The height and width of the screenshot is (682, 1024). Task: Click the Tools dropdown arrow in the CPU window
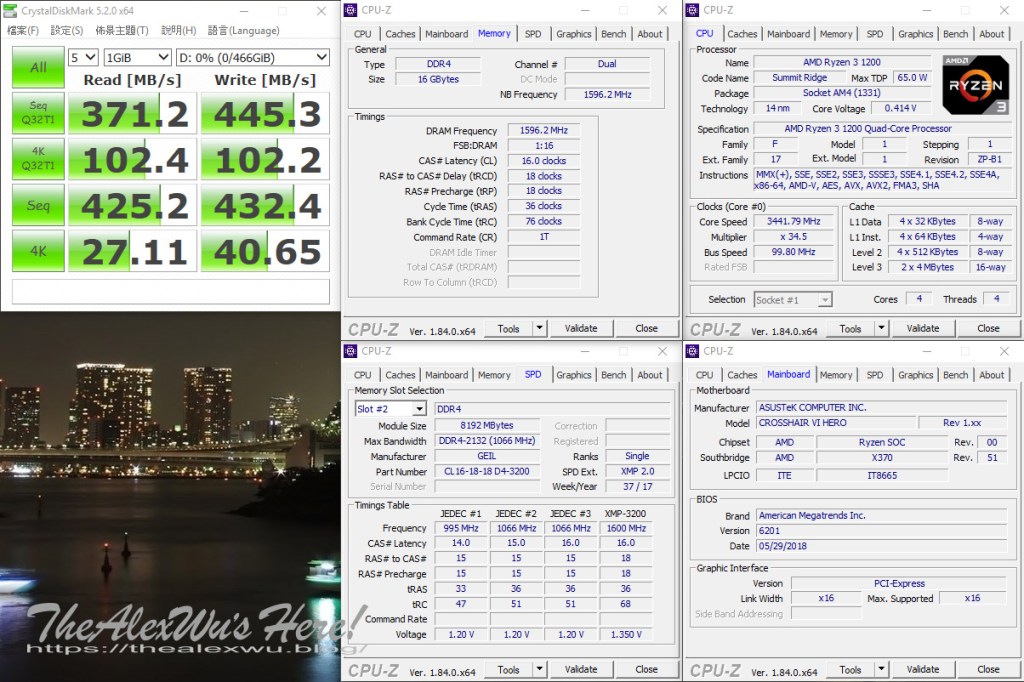881,328
